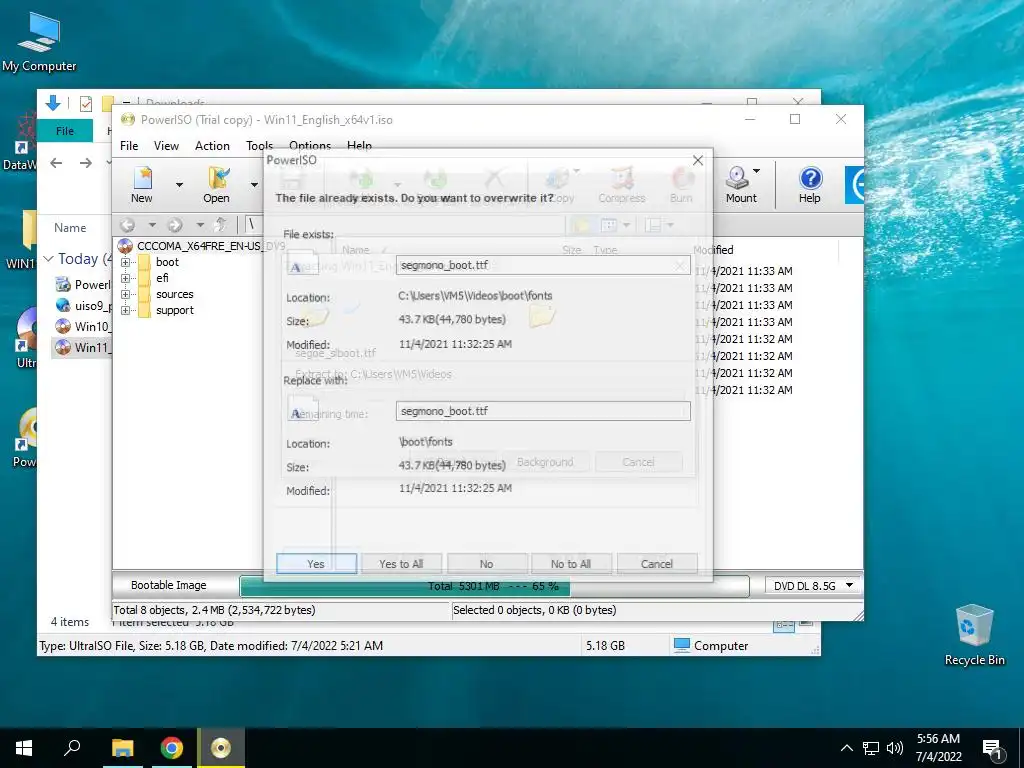Image resolution: width=1024 pixels, height=768 pixels.
Task: Click the taskbar Search magnifier icon
Action: [x=72, y=748]
